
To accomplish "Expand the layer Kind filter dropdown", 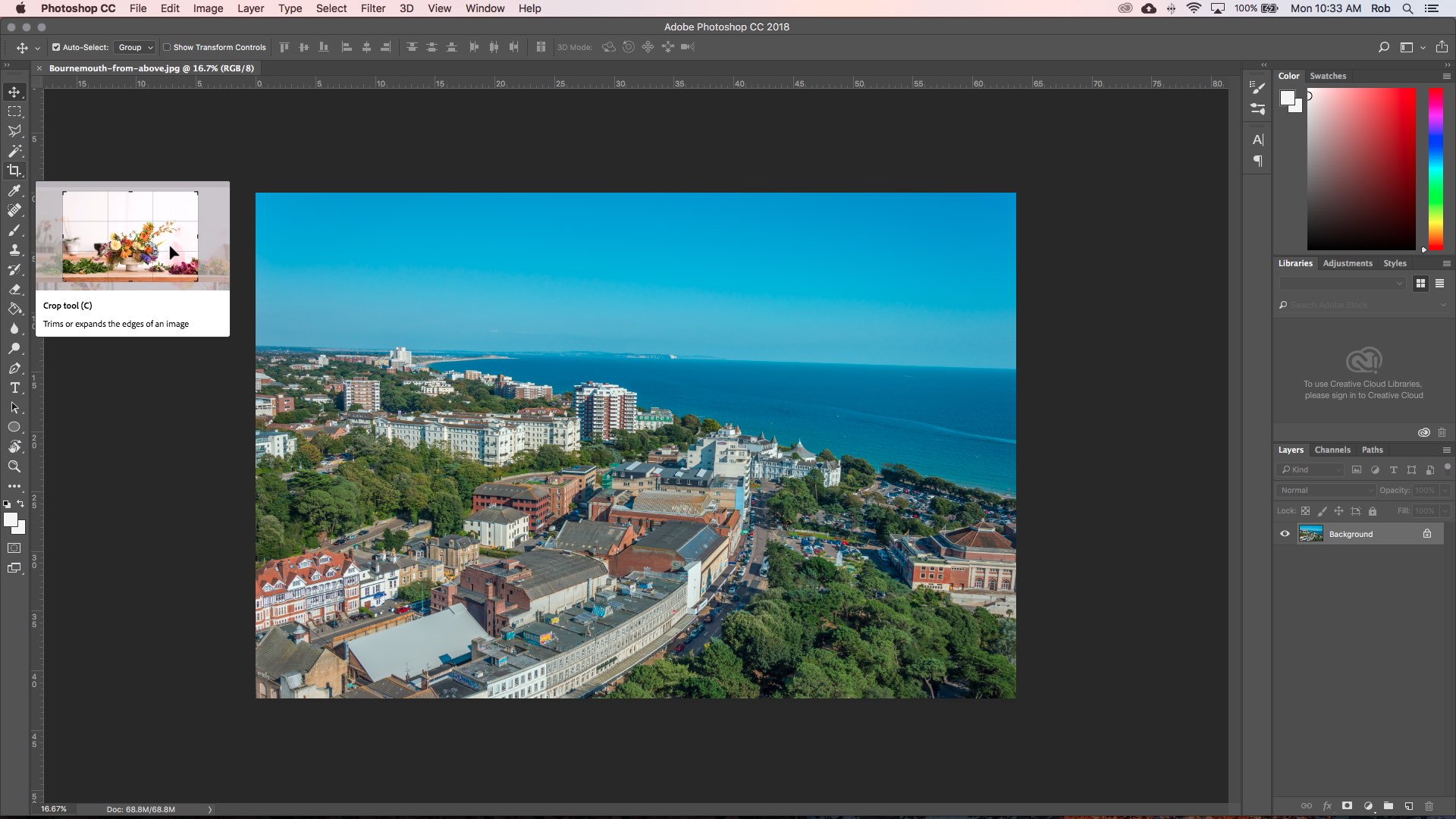I will pos(1310,470).
